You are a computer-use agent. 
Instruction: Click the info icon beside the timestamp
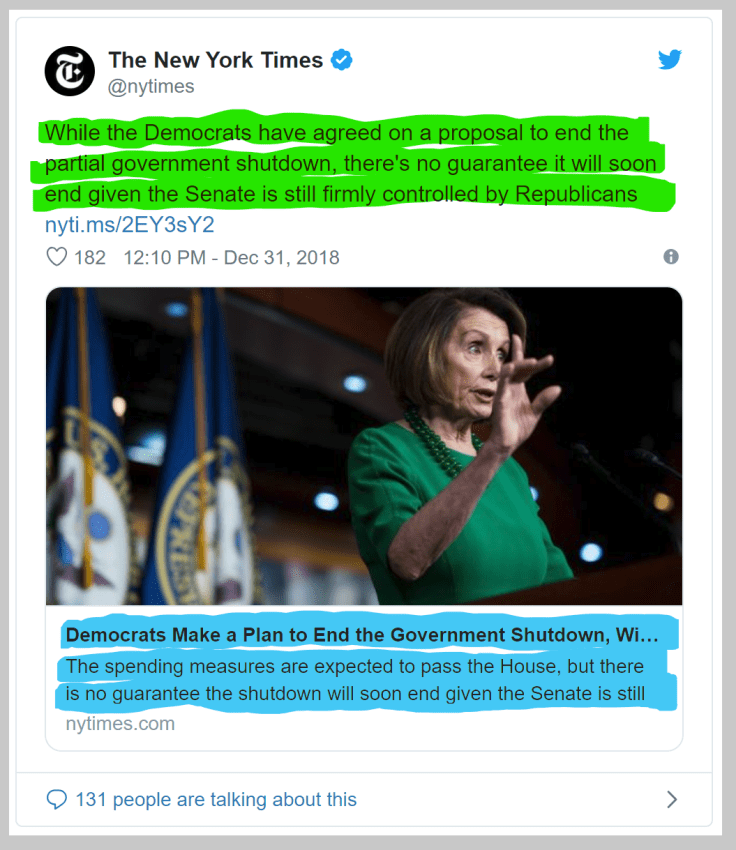pyautogui.click(x=671, y=257)
